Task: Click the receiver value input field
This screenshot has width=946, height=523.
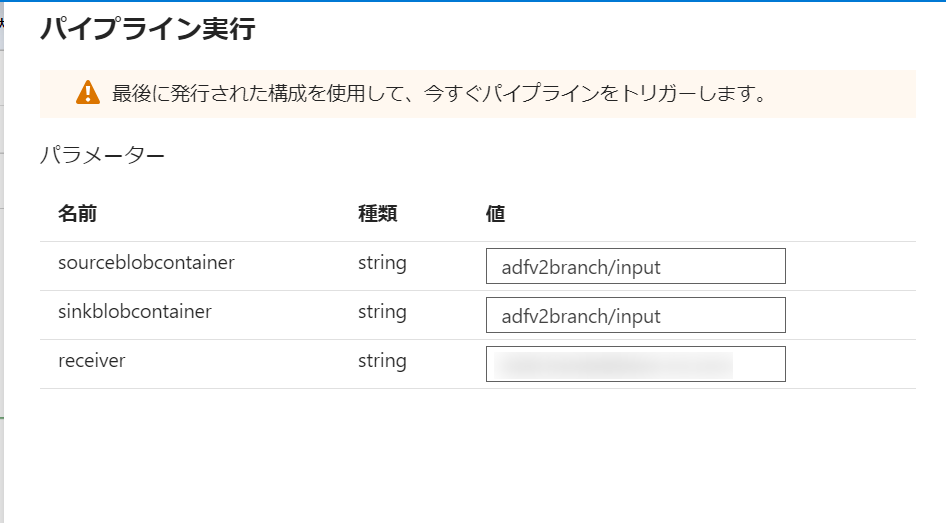Action: [x=635, y=364]
